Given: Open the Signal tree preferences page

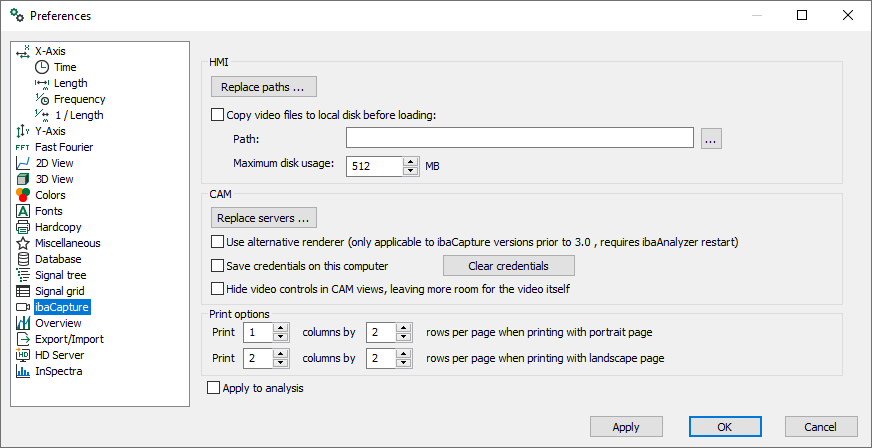Looking at the screenshot, I should pyautogui.click(x=61, y=275).
